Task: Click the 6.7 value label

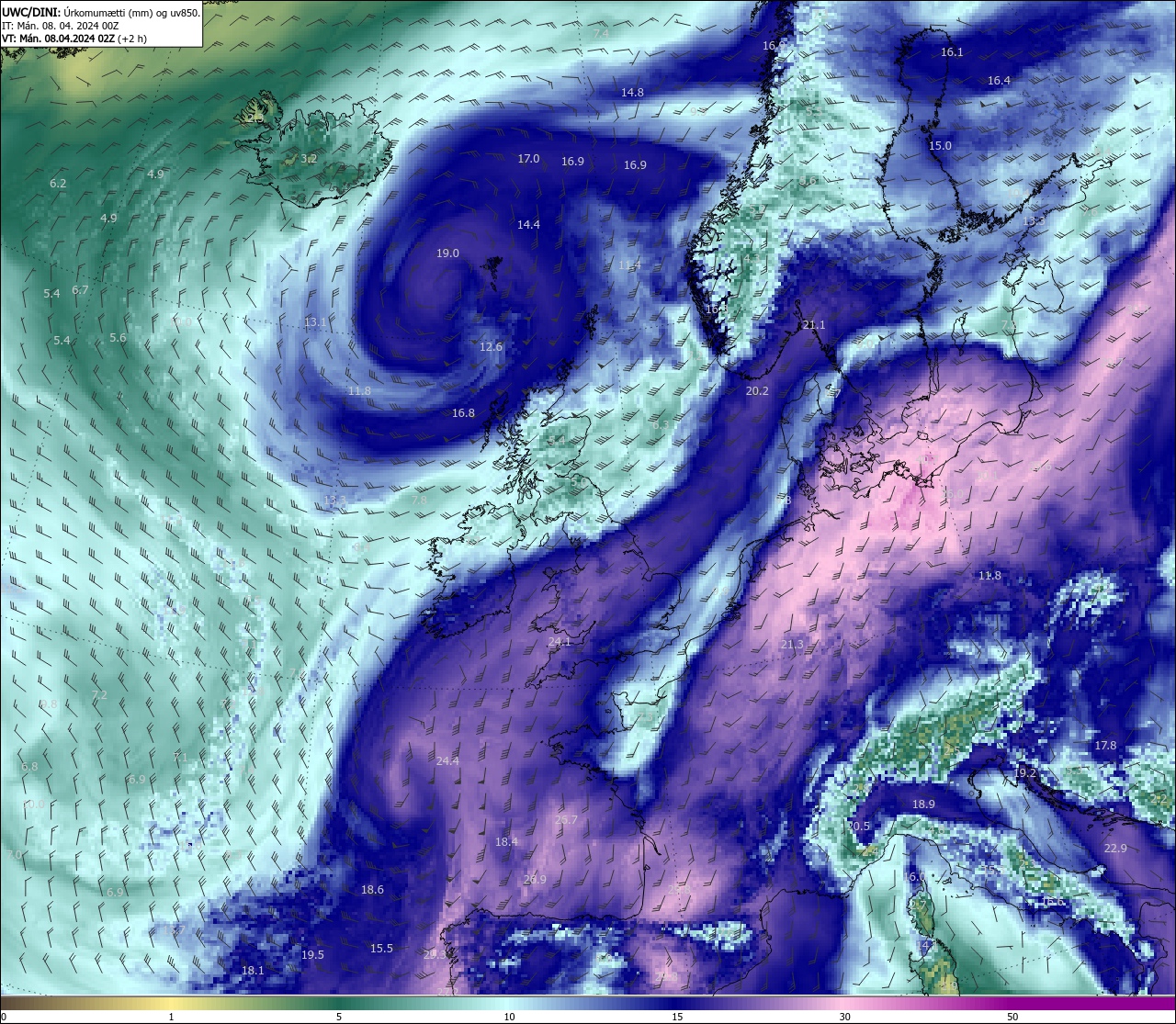Action: 80,290
